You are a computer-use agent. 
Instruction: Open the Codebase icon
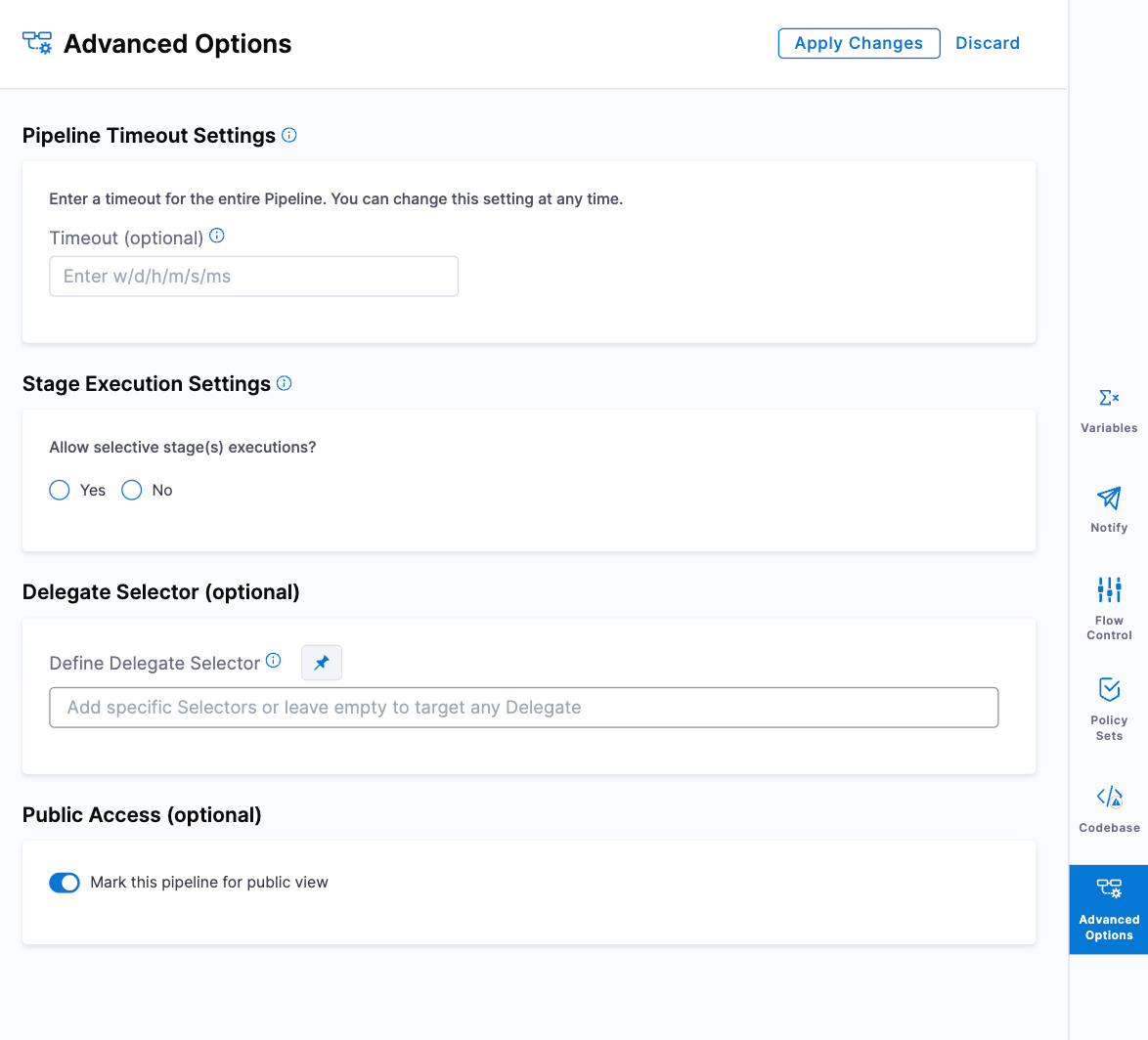point(1109,797)
